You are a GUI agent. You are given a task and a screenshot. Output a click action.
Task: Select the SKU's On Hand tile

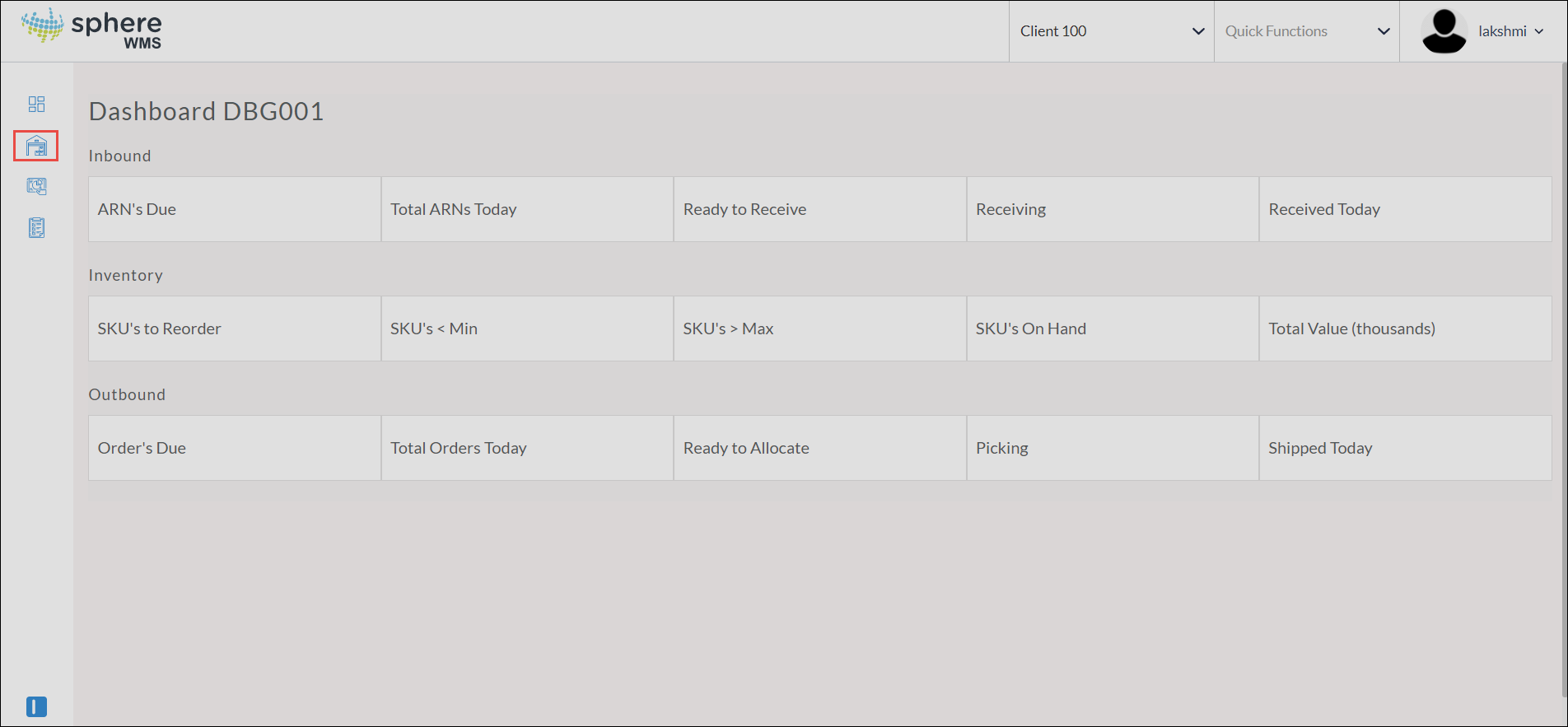point(1113,329)
